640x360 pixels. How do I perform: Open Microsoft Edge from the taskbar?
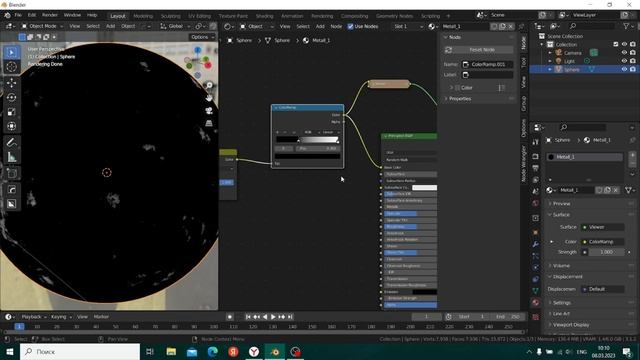[x=212, y=351]
